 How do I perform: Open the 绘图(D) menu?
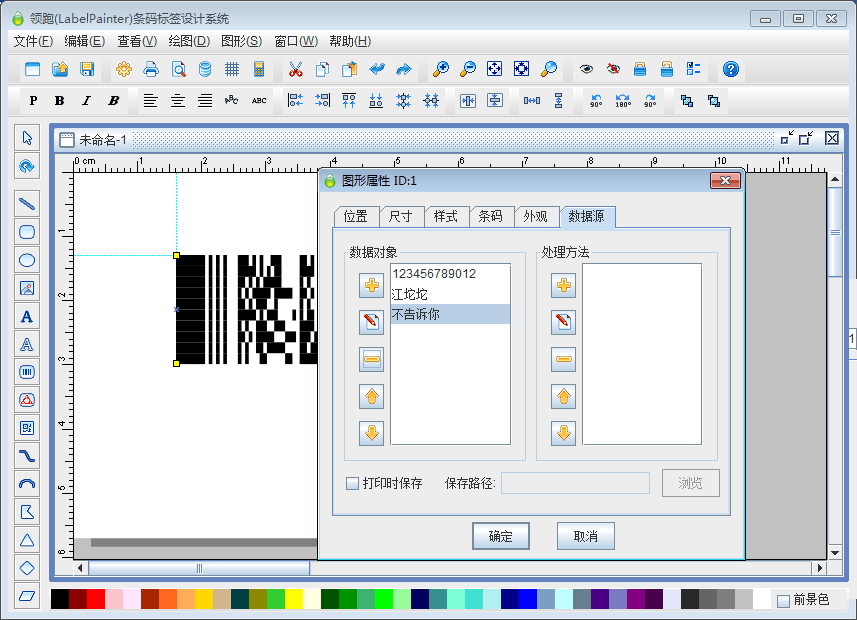click(x=189, y=41)
